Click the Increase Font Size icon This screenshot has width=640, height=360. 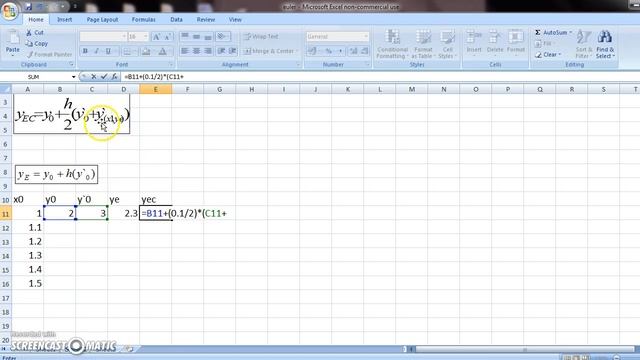pyautogui.click(x=156, y=37)
